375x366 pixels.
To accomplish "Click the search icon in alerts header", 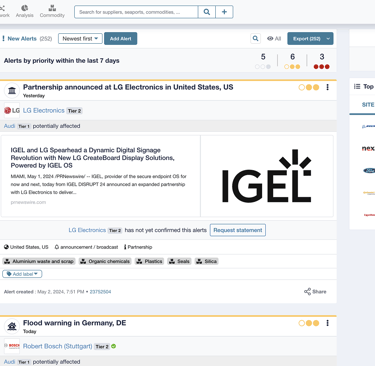I will coord(255,39).
